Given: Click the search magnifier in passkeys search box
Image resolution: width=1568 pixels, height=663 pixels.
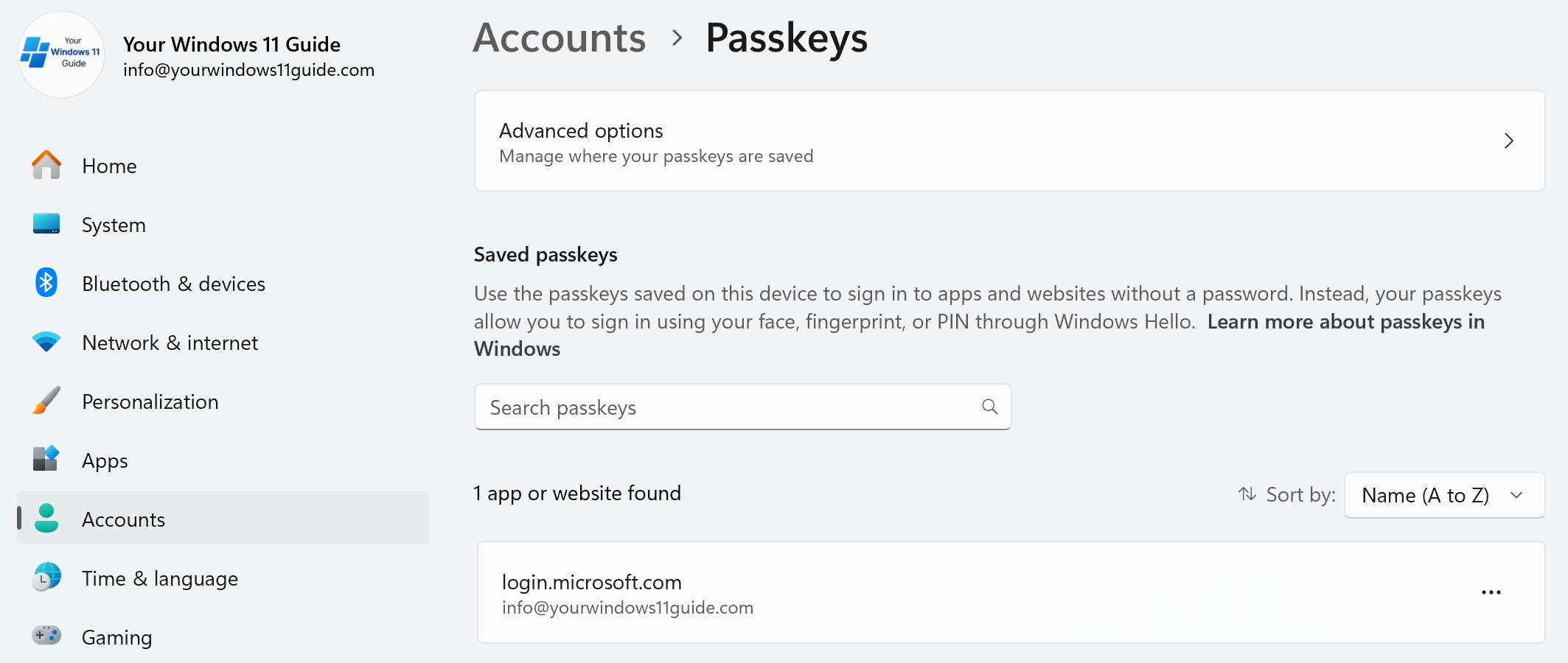Looking at the screenshot, I should coord(989,407).
